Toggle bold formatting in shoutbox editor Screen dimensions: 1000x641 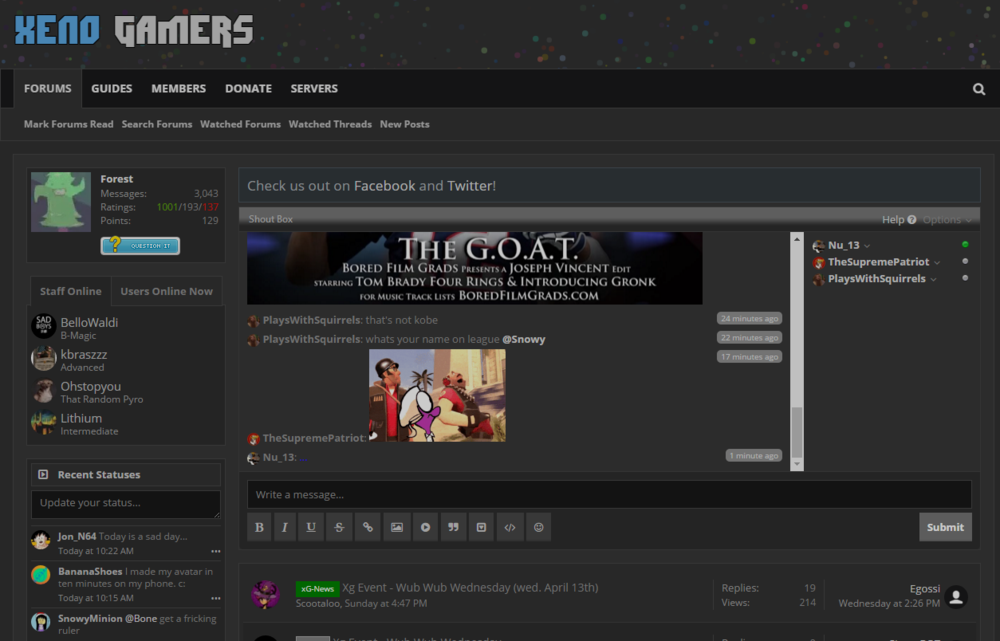tap(259, 527)
